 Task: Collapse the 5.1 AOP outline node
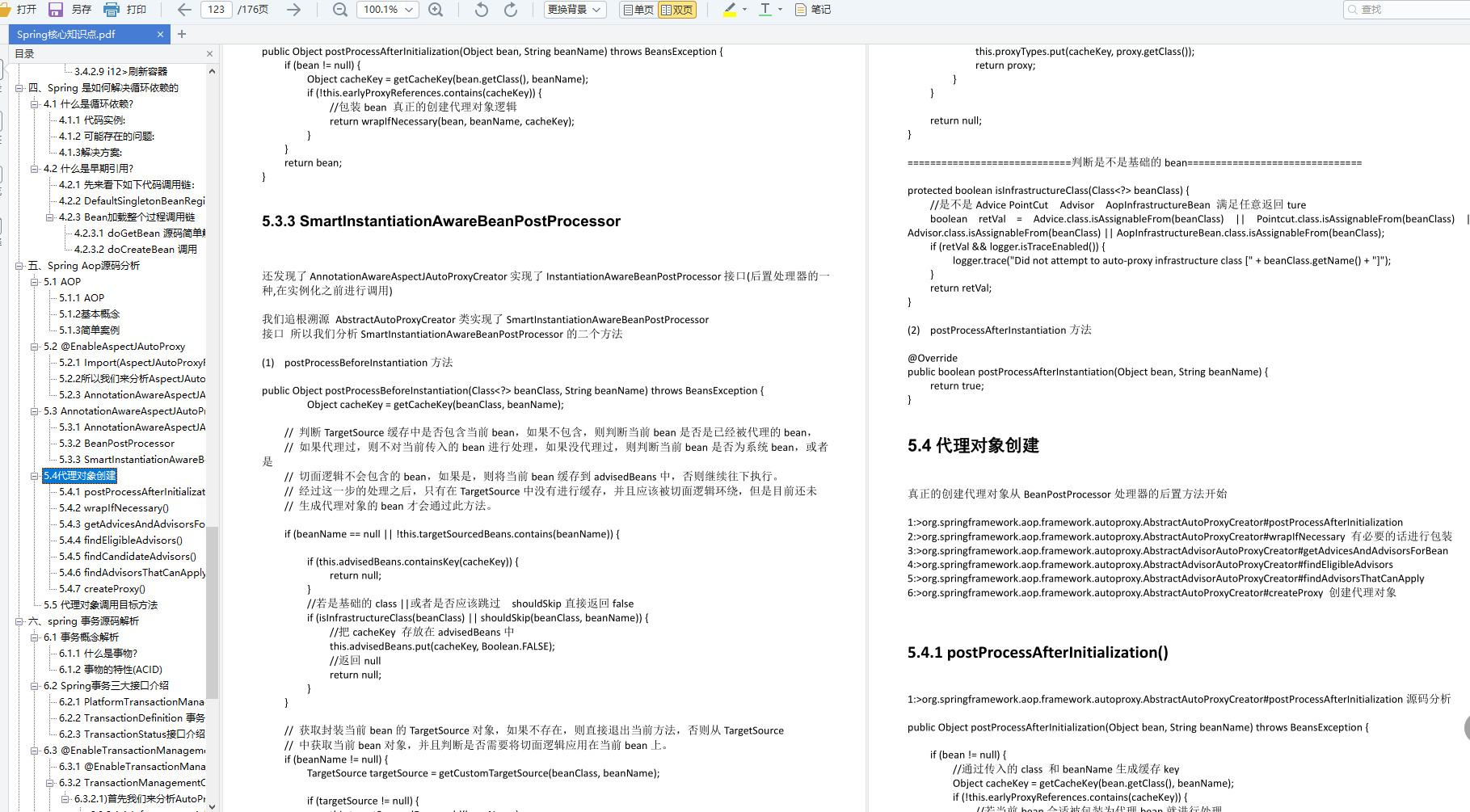tap(35, 282)
